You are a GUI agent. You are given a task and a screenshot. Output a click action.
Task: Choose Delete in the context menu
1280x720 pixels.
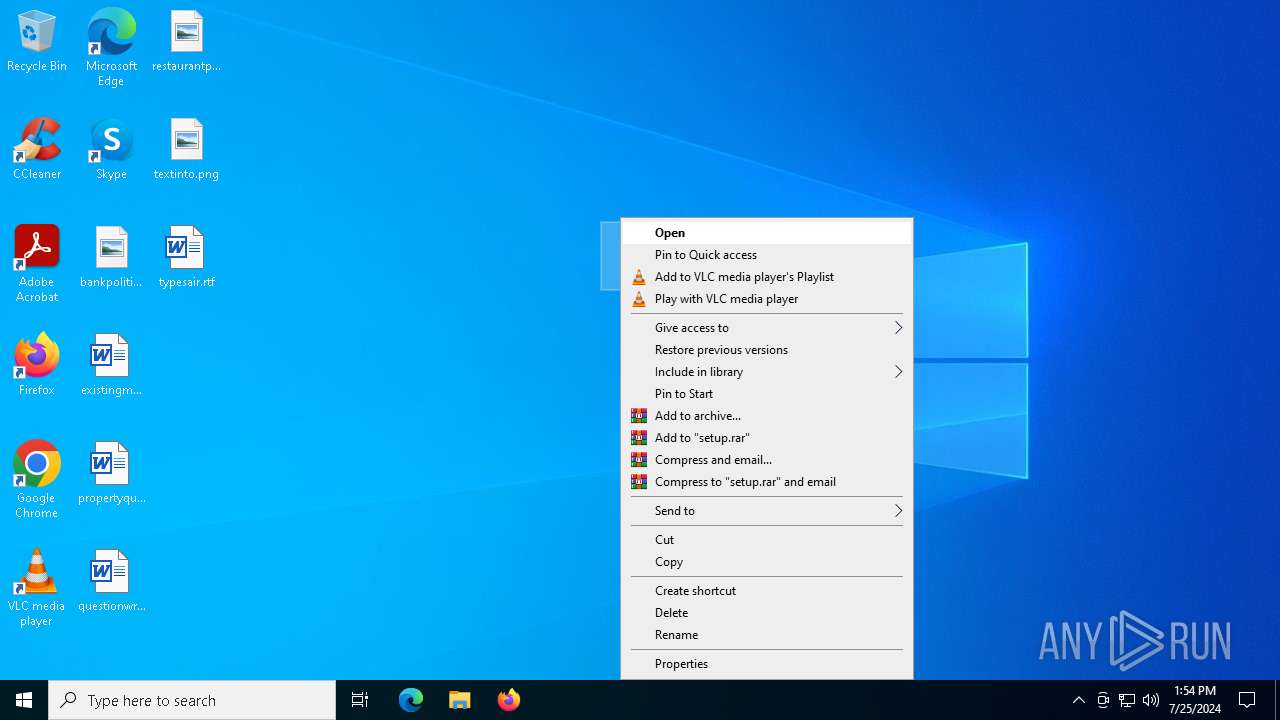tap(767, 613)
